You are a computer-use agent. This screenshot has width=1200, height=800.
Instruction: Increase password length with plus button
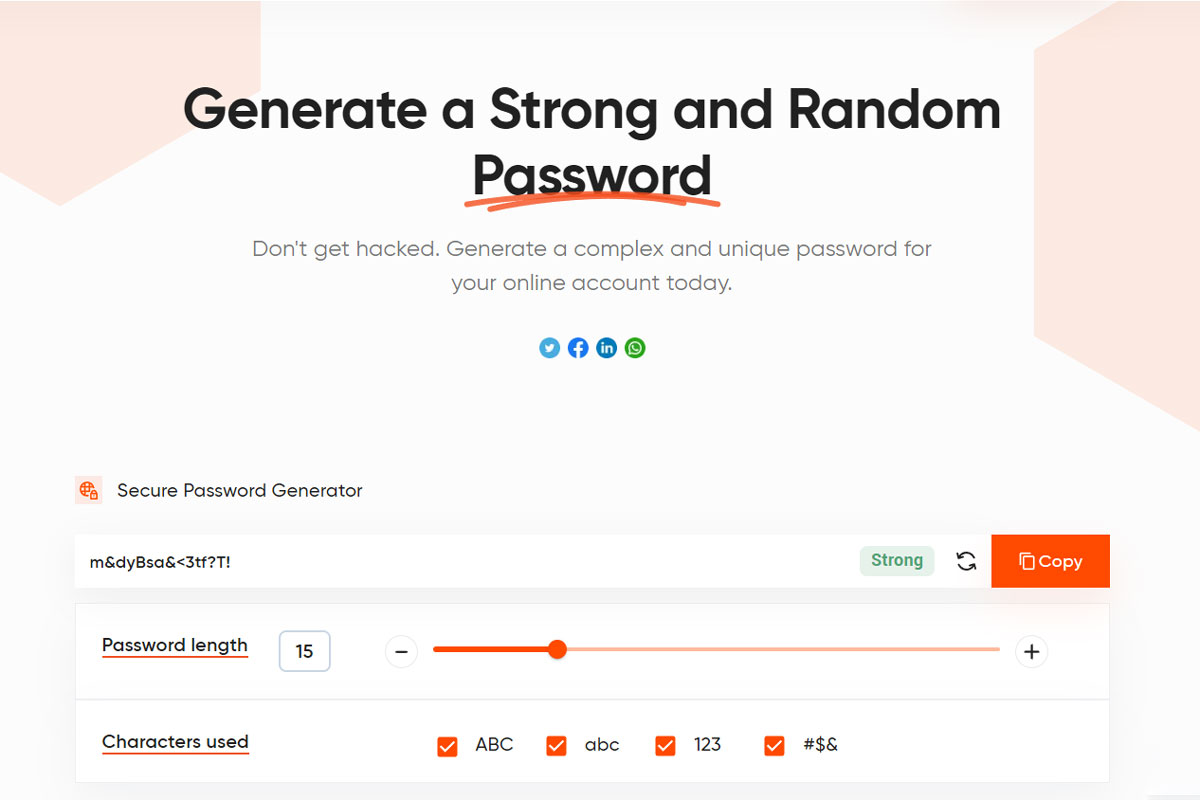pos(1031,652)
